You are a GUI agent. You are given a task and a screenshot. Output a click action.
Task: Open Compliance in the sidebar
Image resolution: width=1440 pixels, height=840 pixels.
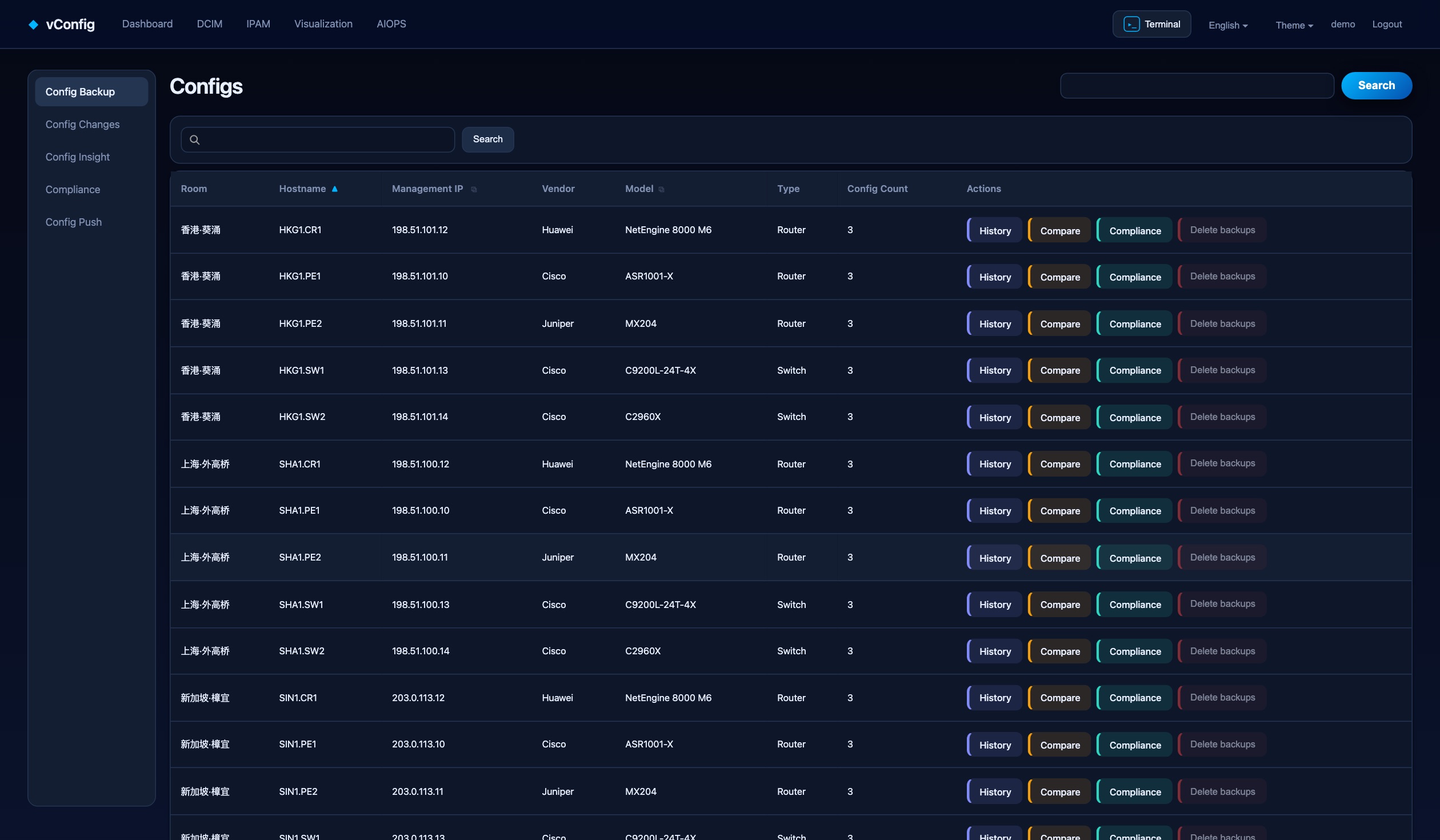(x=91, y=190)
